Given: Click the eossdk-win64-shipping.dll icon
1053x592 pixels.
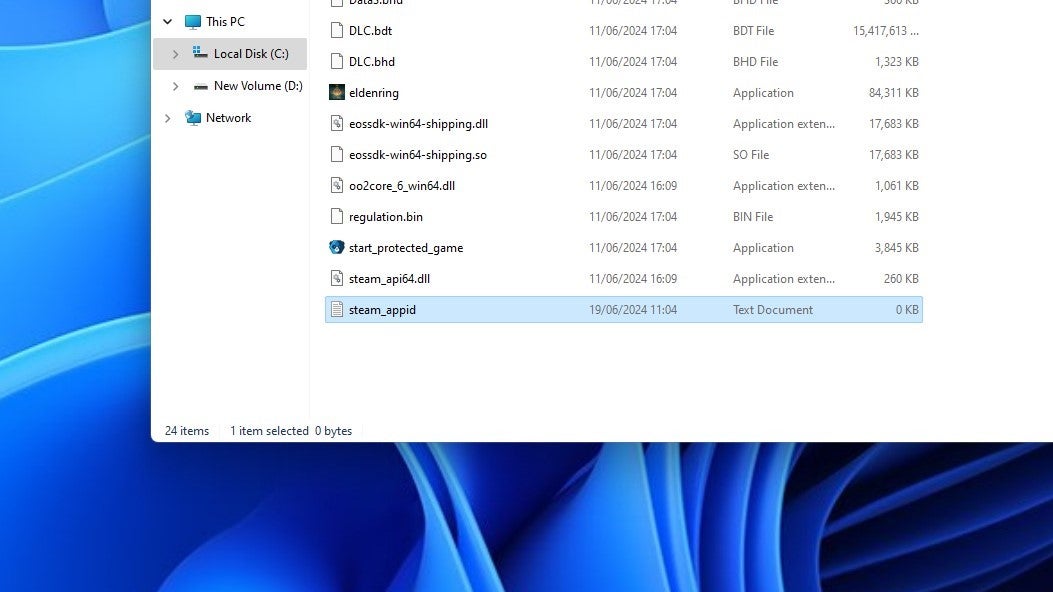Looking at the screenshot, I should (336, 123).
